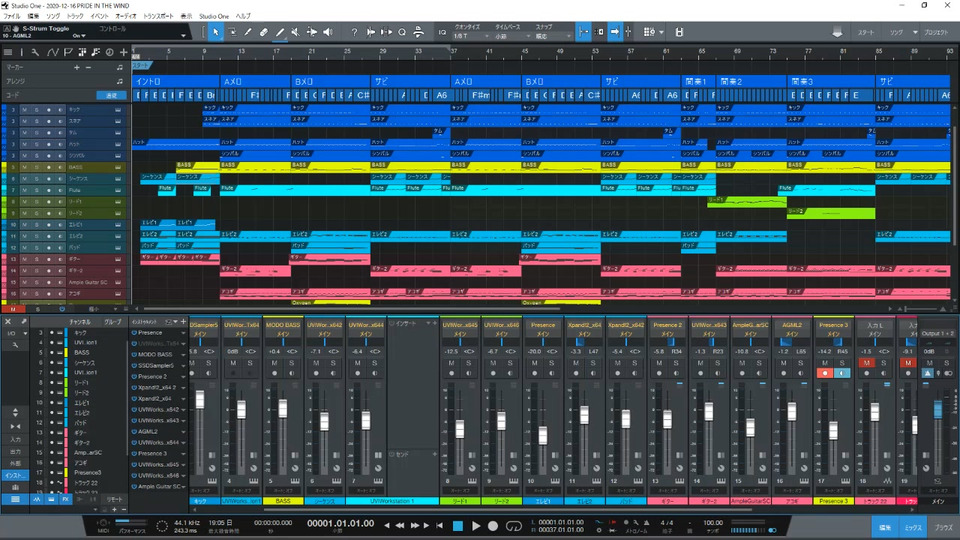Click the stop button in the transport
This screenshot has height=540, width=960.
point(457,525)
